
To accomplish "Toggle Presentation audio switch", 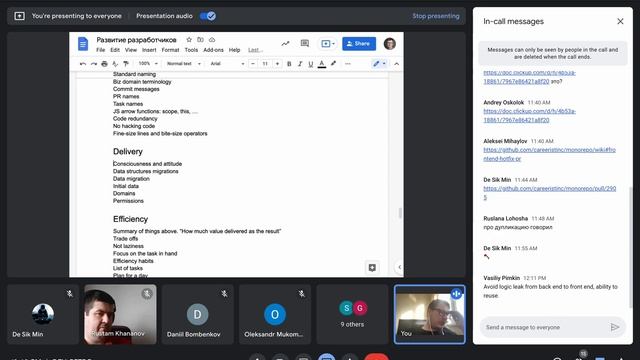I will coord(208,16).
